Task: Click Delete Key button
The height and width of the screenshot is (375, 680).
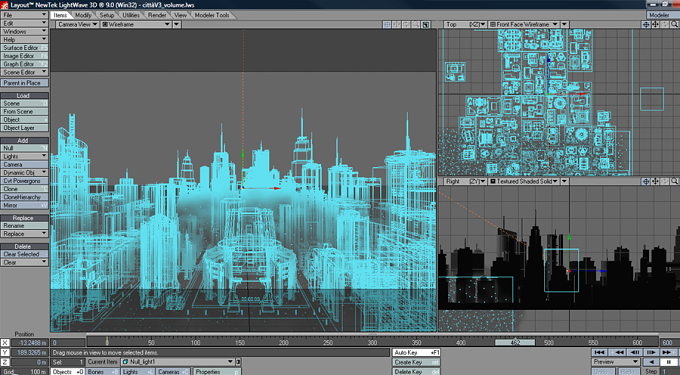Action: click(x=416, y=372)
